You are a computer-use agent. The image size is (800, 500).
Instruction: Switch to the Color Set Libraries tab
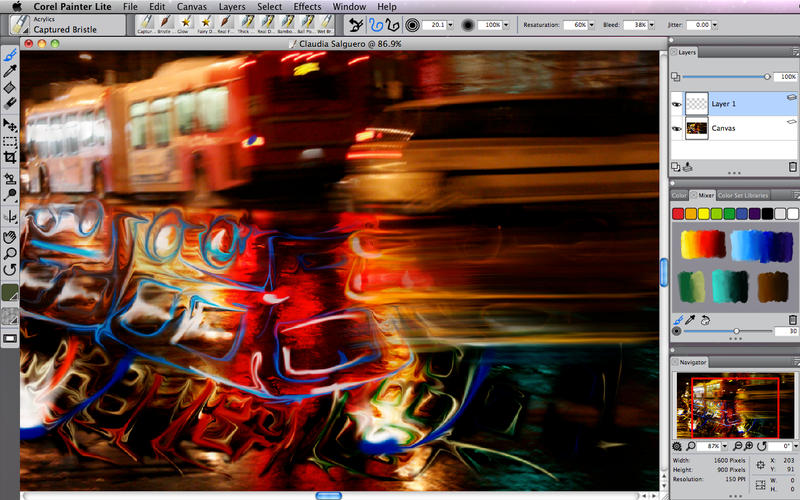pyautogui.click(x=743, y=195)
